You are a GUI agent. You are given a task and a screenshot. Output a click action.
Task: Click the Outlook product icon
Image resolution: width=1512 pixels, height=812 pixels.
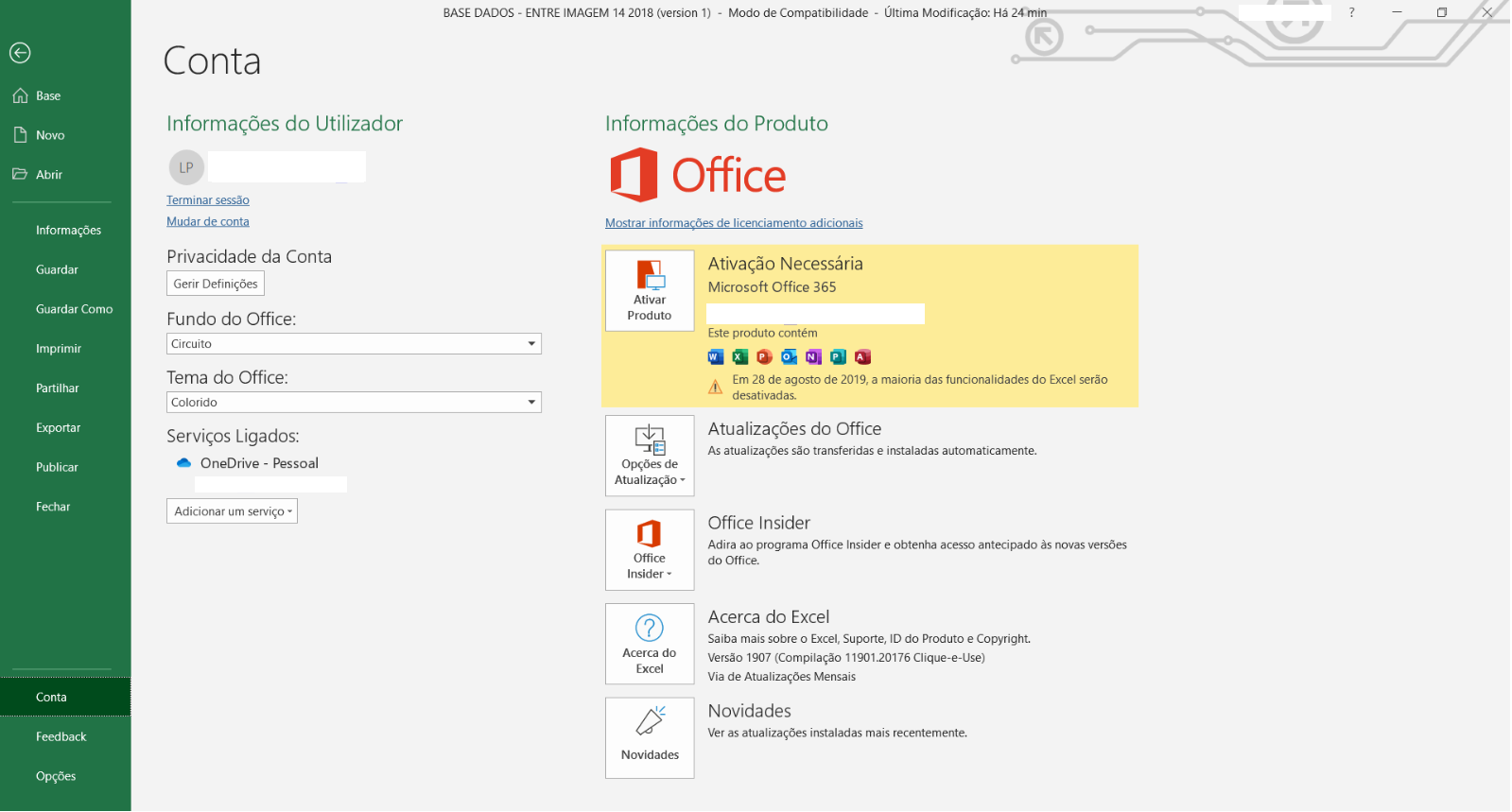(x=790, y=356)
